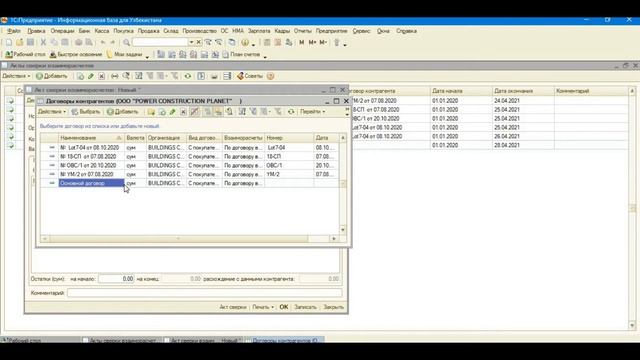The image size is (640, 360).
Task: Click the Undo arrow icon
Action: coord(103,42)
